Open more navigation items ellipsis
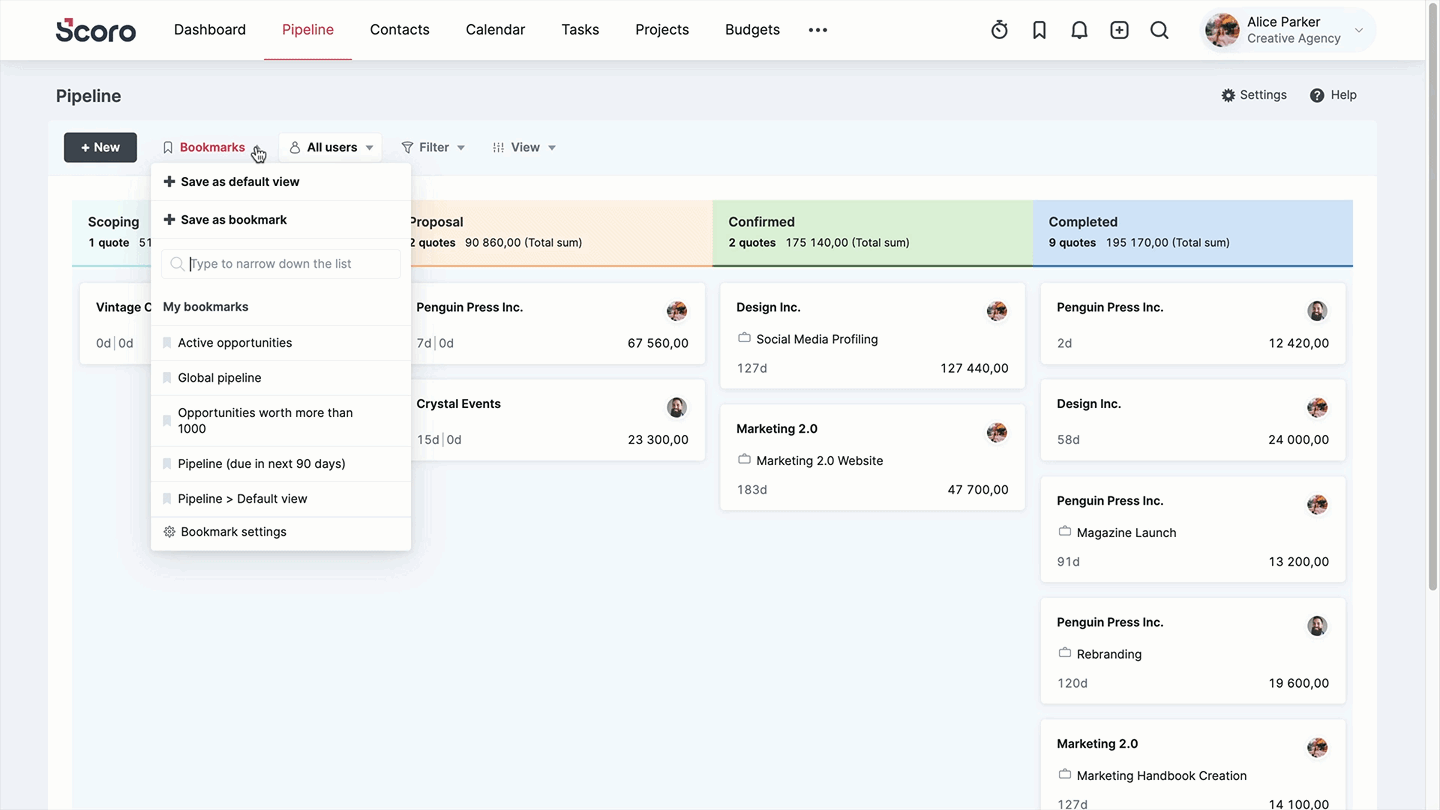1440x810 pixels. (818, 30)
